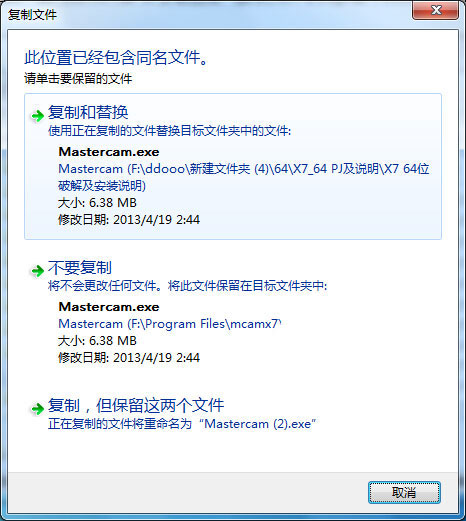466x521 pixels.
Task: Click the description 使用正在复制的文件替换目标文件夹中的文件
Action: [169, 131]
